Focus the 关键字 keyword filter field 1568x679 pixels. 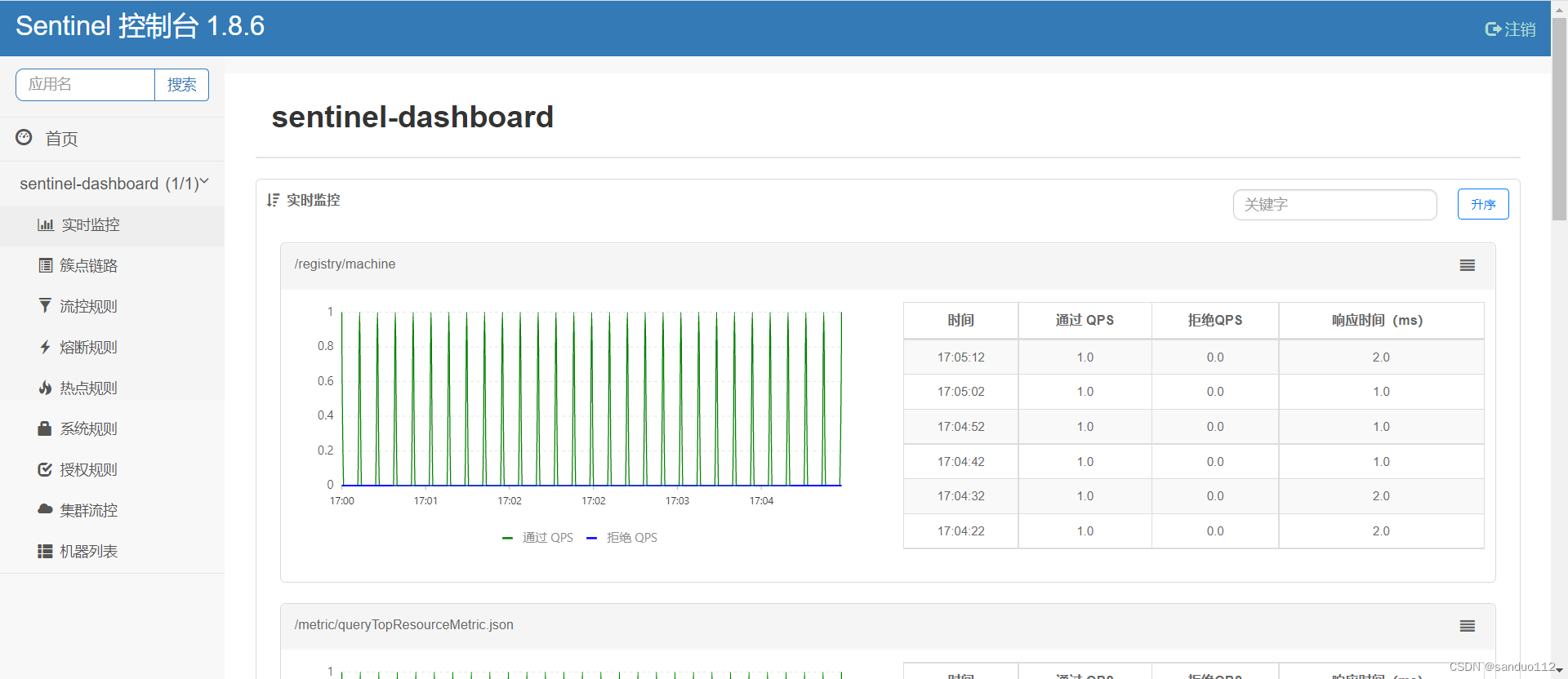1334,205
